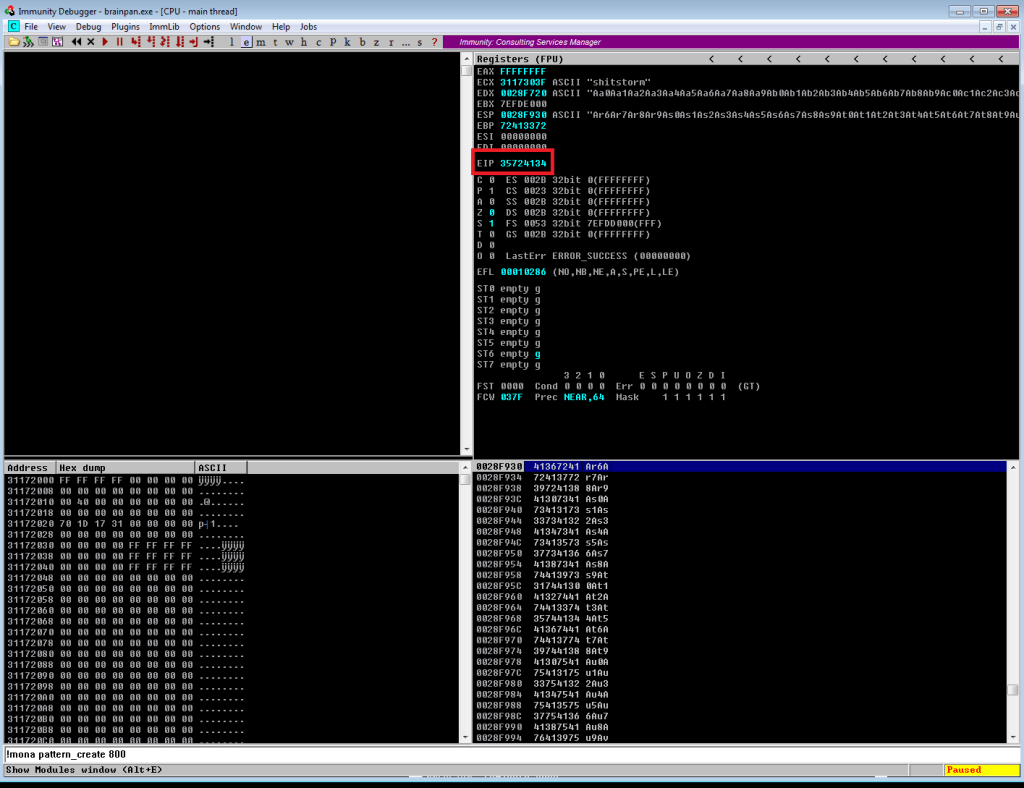The height and width of the screenshot is (788, 1024).
Task: Open the Breakpoints window (b button)
Action: click(363, 42)
